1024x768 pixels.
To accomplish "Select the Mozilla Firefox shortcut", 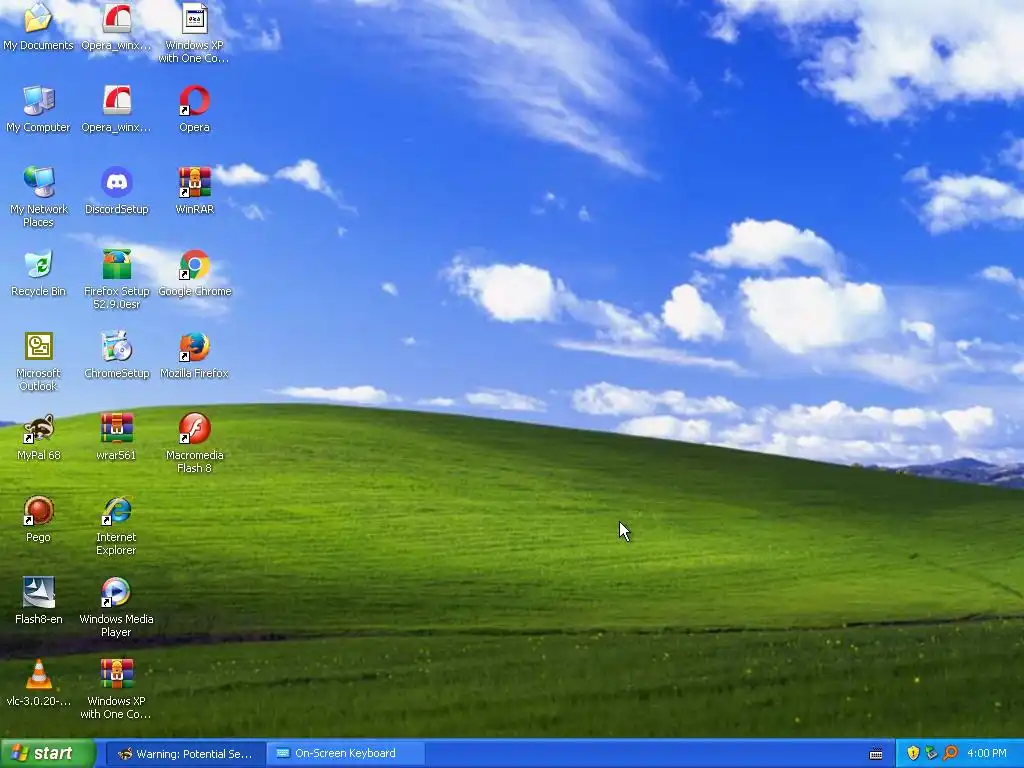I will pos(195,347).
